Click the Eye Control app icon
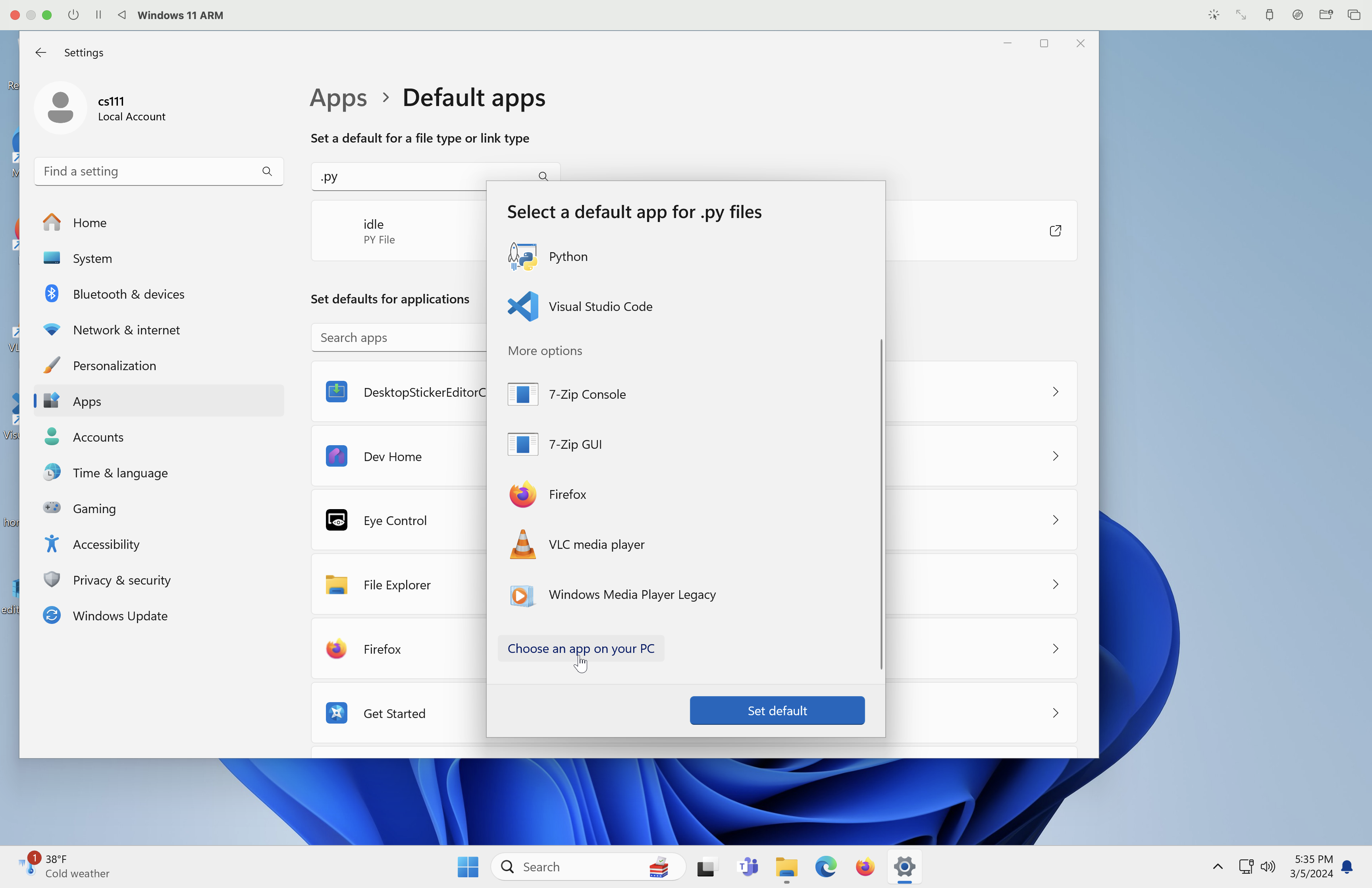The image size is (1372, 888). (337, 520)
